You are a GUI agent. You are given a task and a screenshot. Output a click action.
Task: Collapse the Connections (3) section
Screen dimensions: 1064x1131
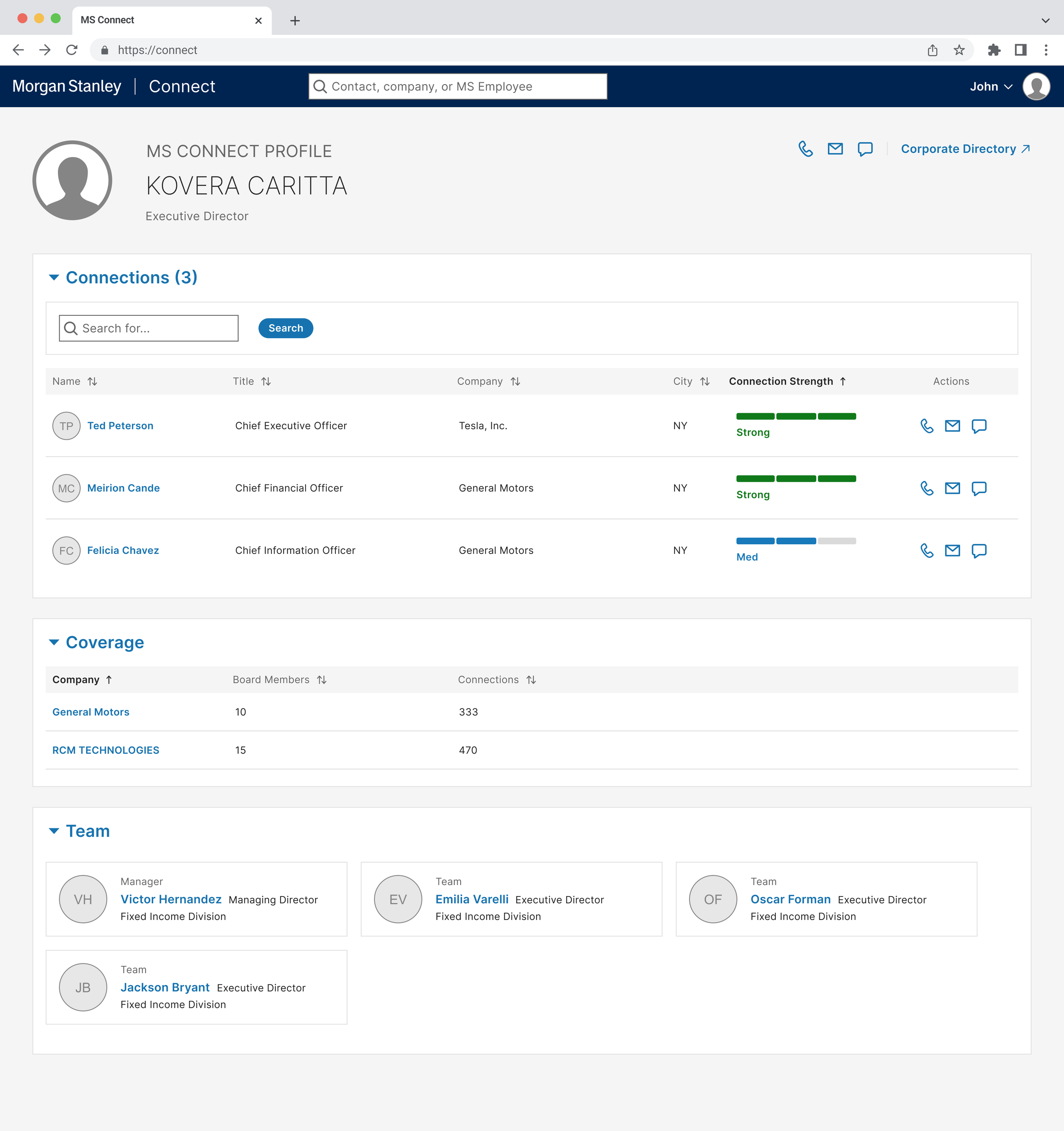[54, 277]
